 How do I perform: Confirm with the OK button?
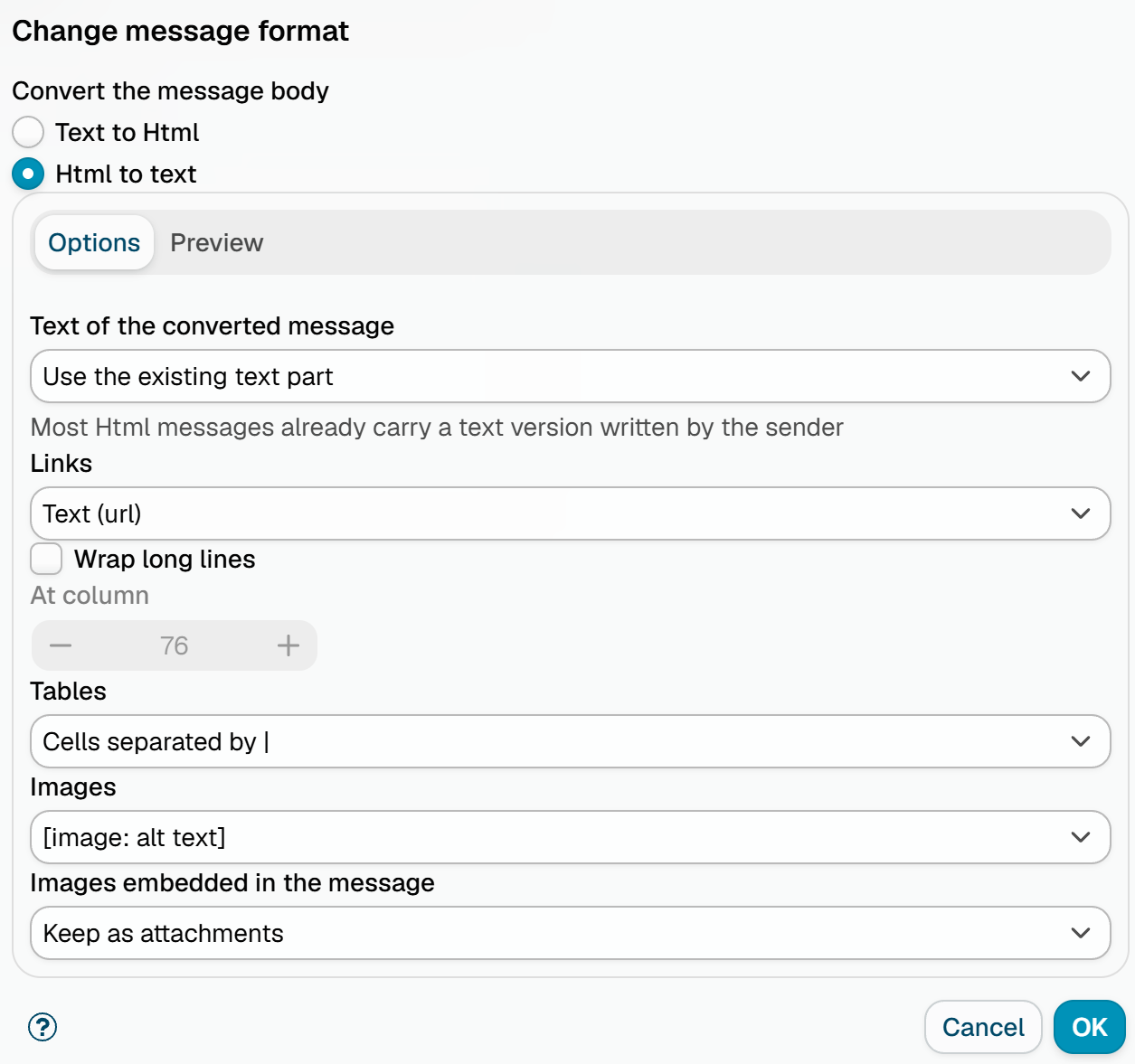tap(1090, 1027)
